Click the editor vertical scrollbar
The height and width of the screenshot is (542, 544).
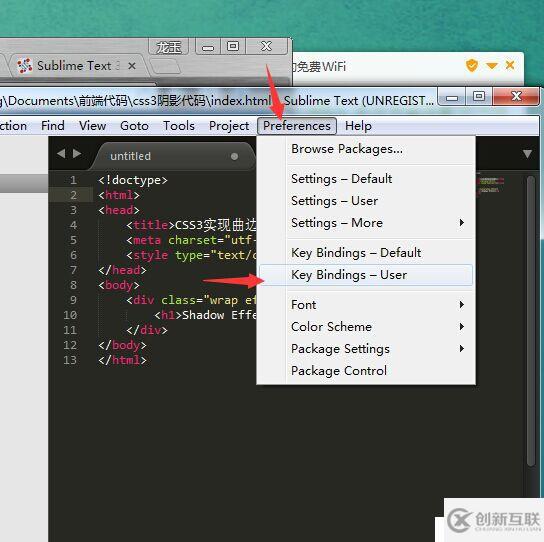530,321
